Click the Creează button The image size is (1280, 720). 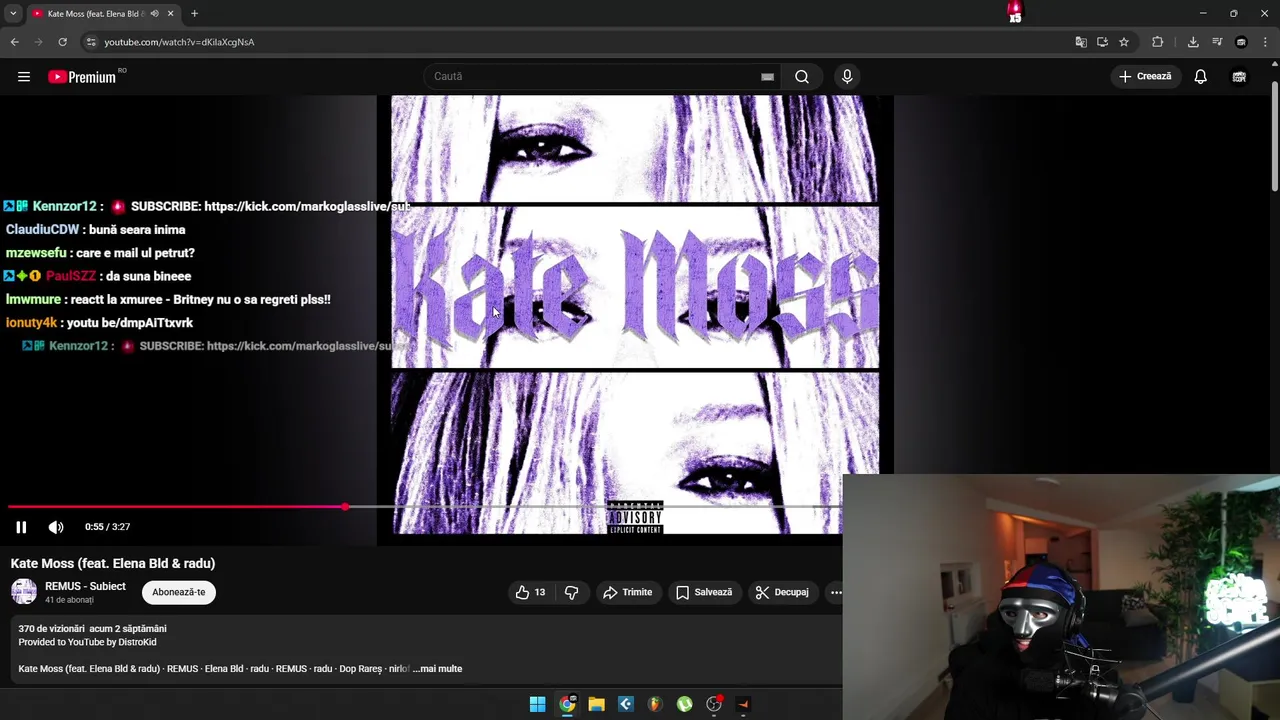click(x=1145, y=77)
